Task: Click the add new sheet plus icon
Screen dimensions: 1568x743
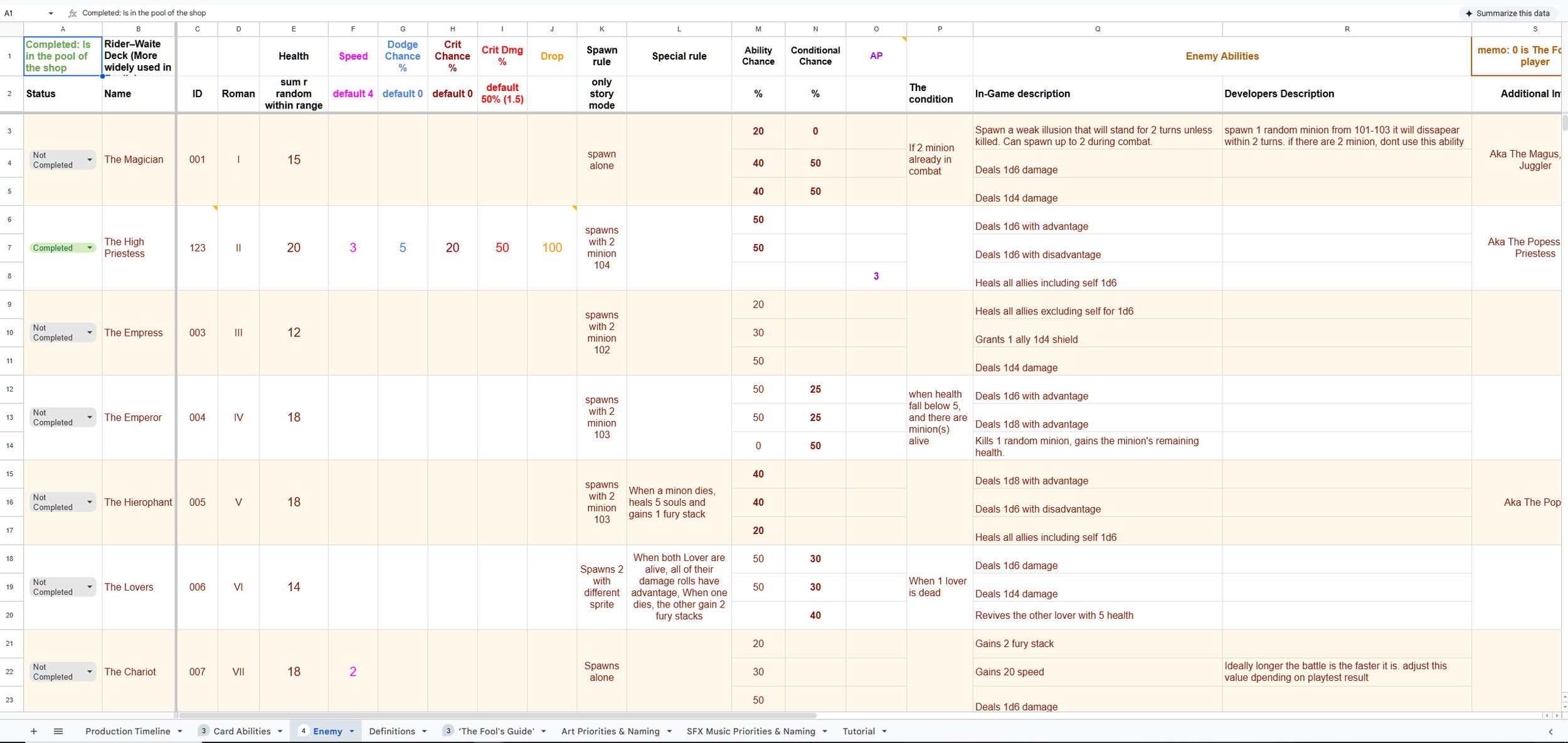Action: pos(34,731)
